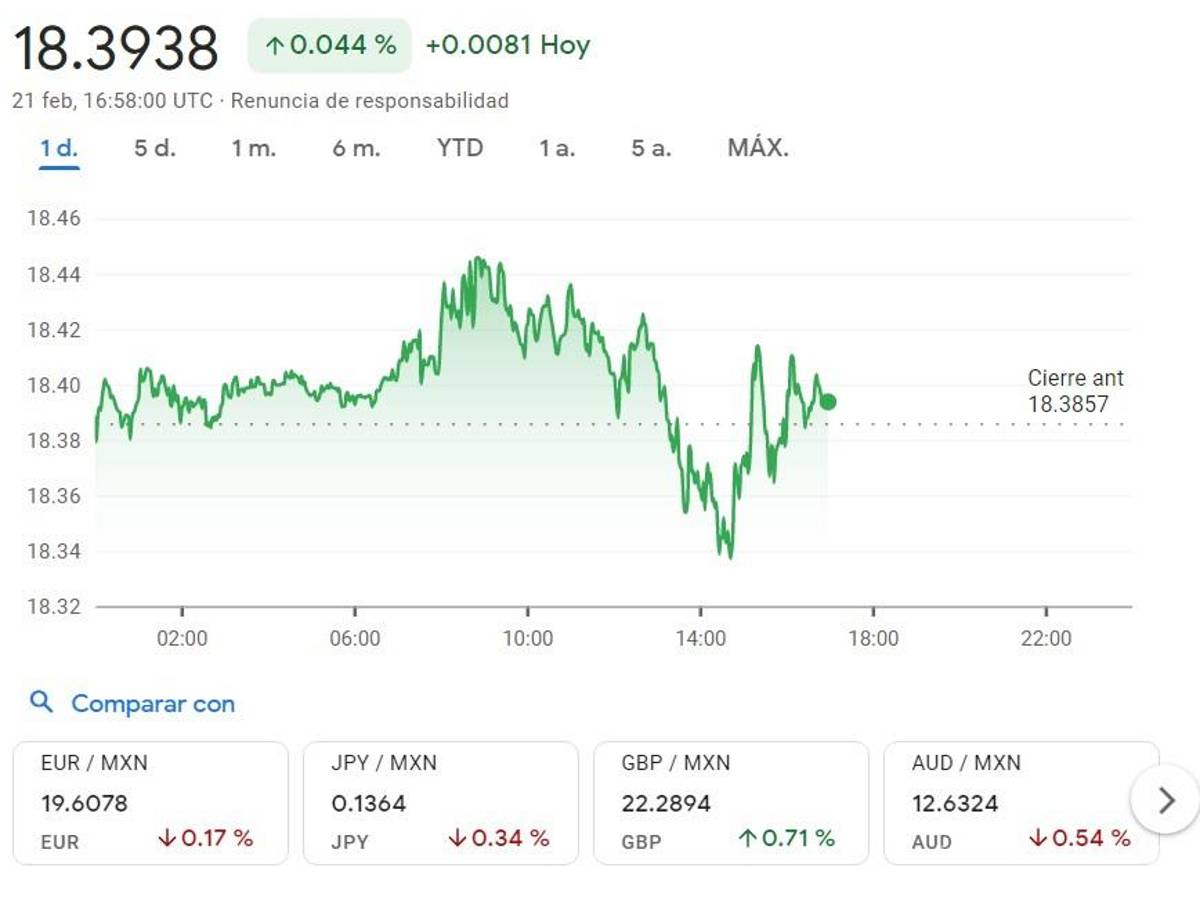Switch to the 5 d. tab

point(155,148)
